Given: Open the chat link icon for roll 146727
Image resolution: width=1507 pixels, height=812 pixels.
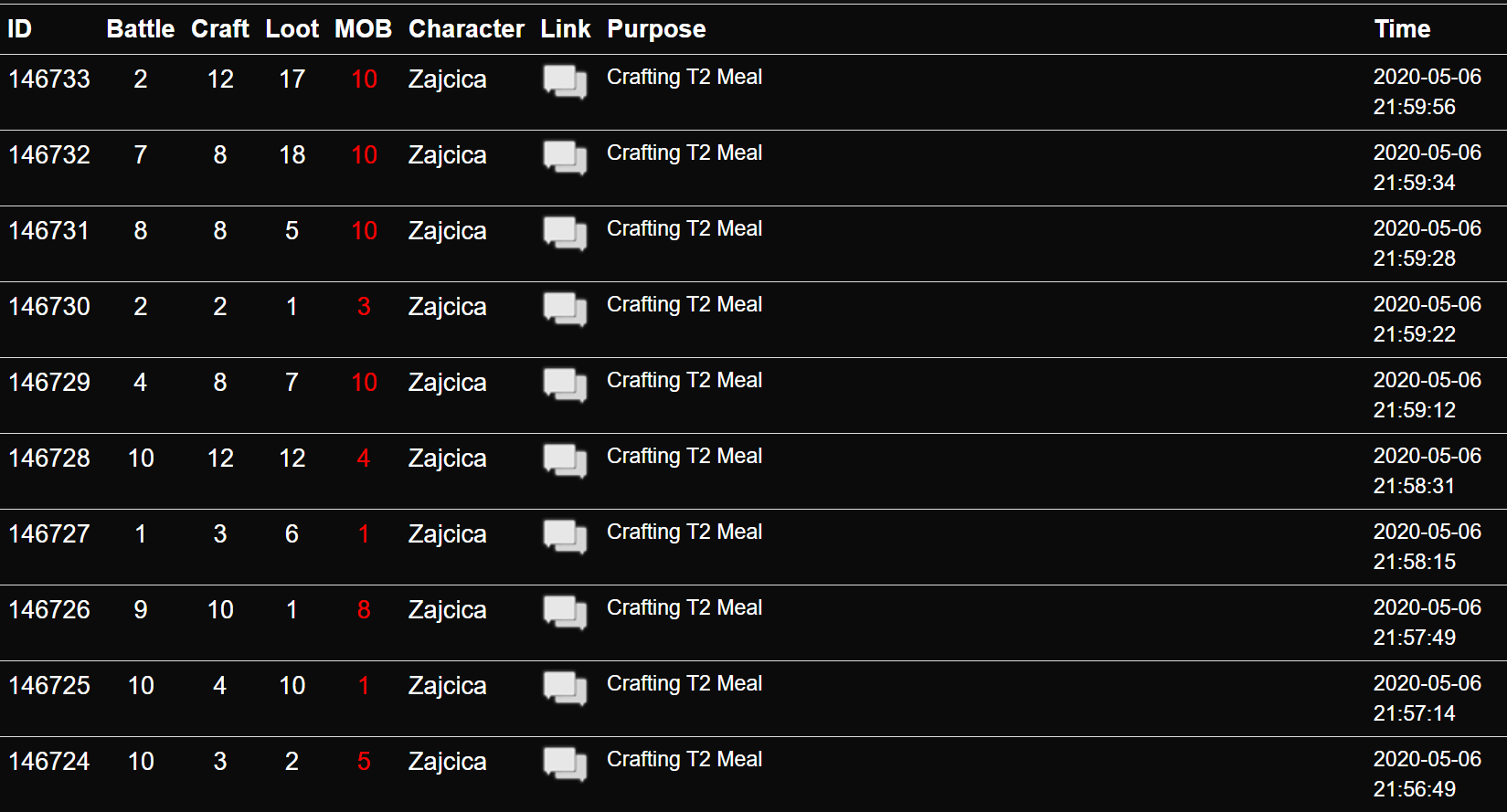Looking at the screenshot, I should (565, 536).
